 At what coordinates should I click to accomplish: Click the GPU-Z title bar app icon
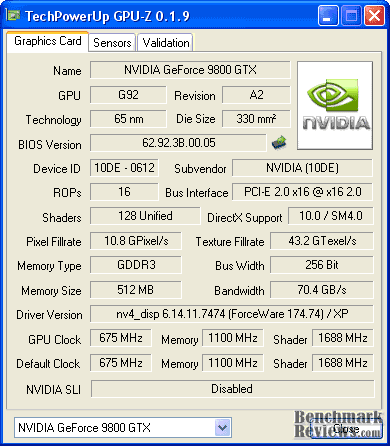13,15
